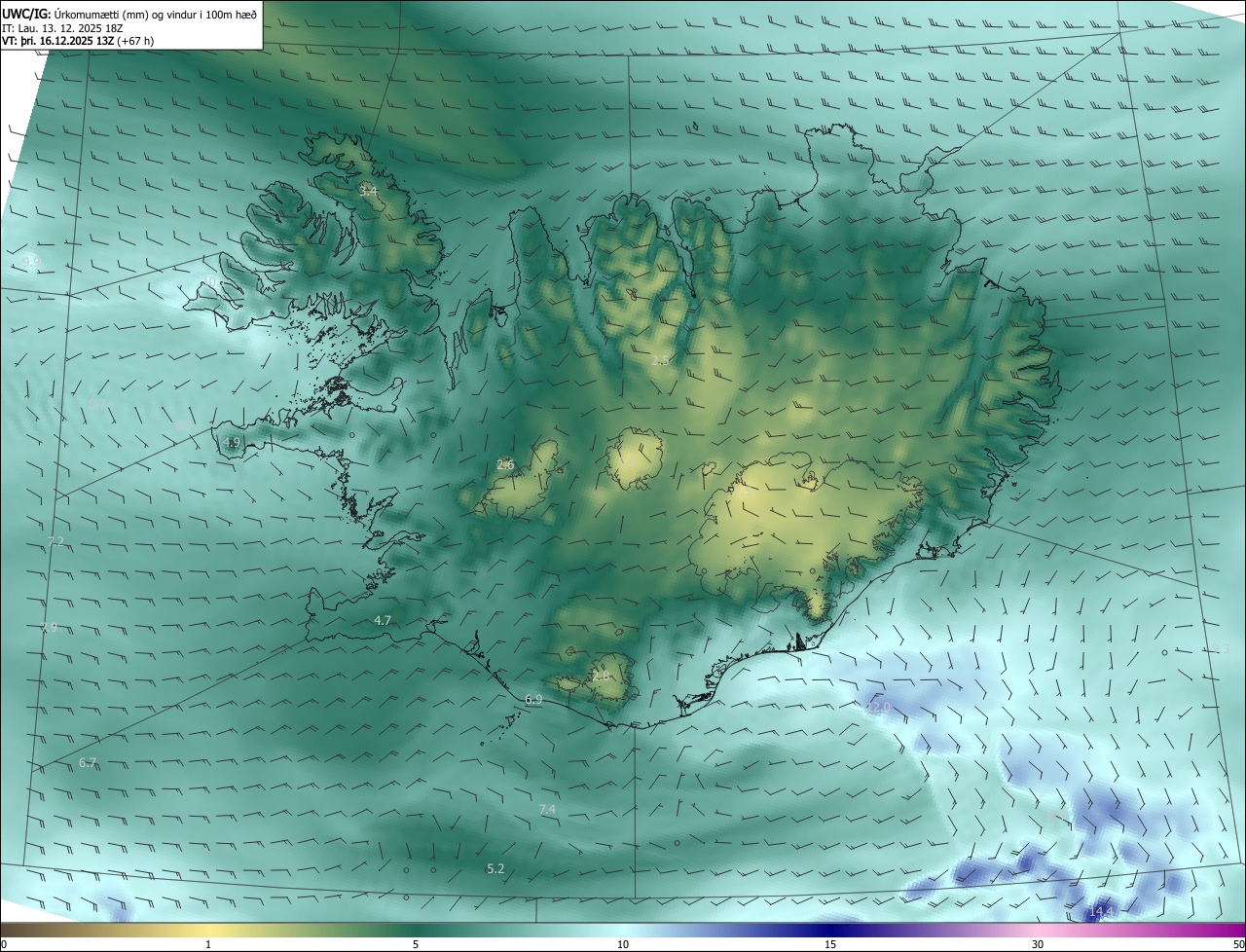The width and height of the screenshot is (1246, 952).
Task: Click the 15 tick label on the color scale
Action: (830, 944)
